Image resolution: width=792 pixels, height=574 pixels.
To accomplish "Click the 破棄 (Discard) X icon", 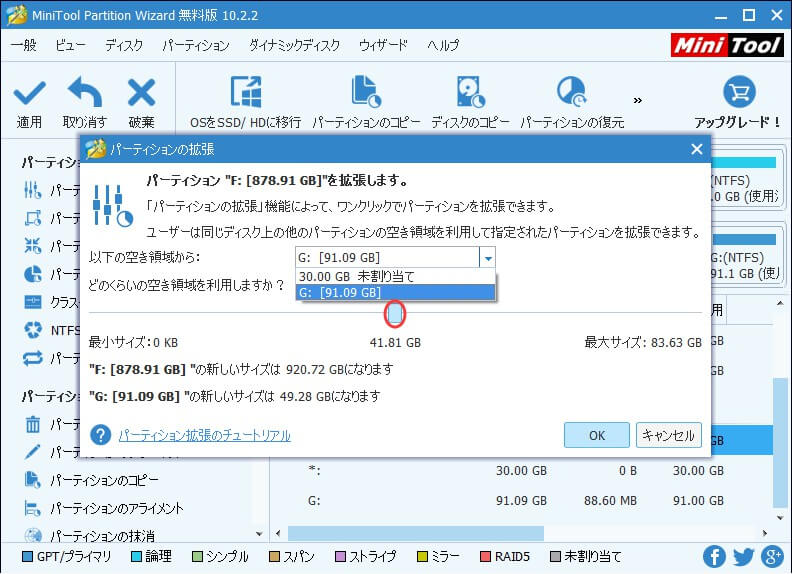I will (141, 92).
